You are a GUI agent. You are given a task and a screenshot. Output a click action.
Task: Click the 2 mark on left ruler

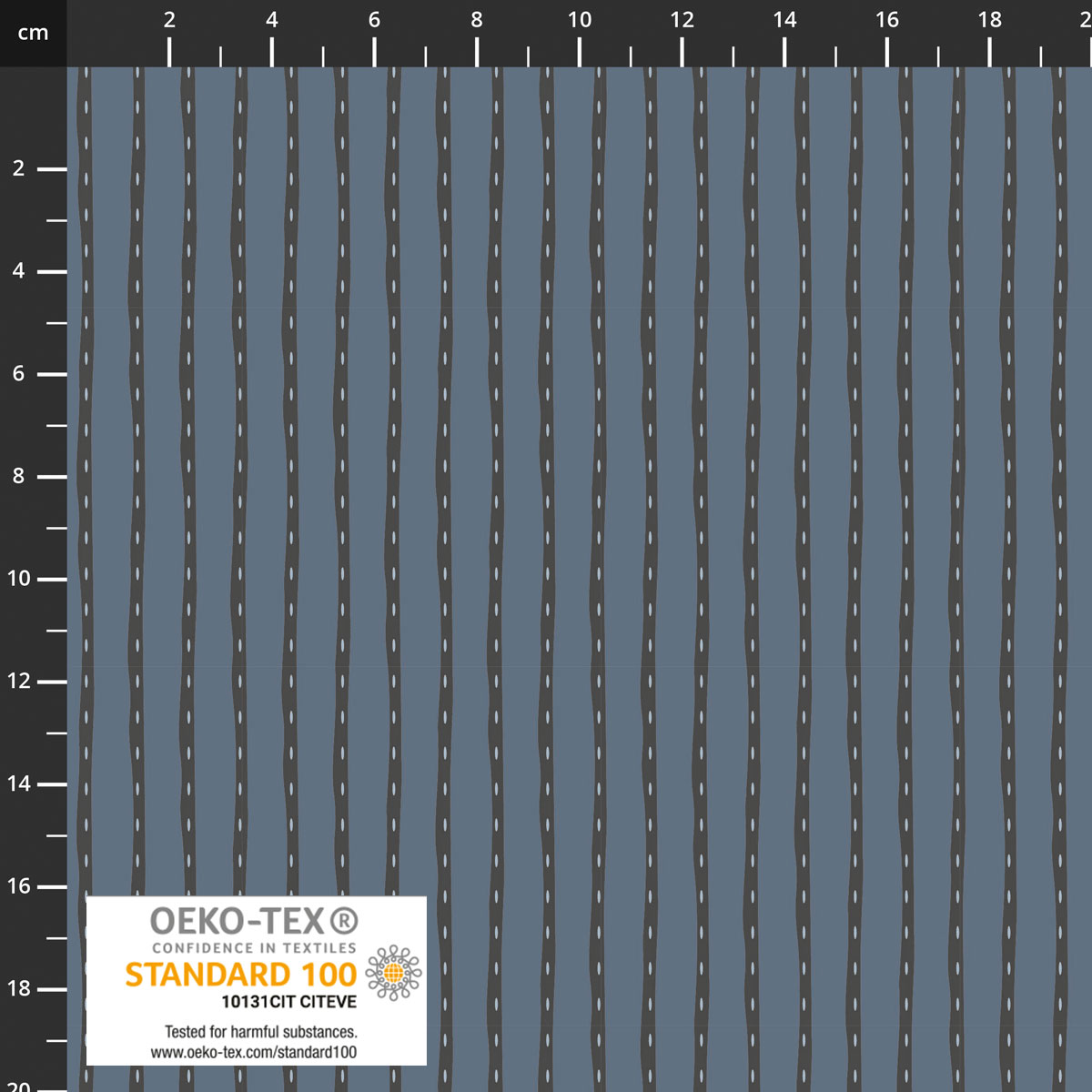(x=18, y=168)
